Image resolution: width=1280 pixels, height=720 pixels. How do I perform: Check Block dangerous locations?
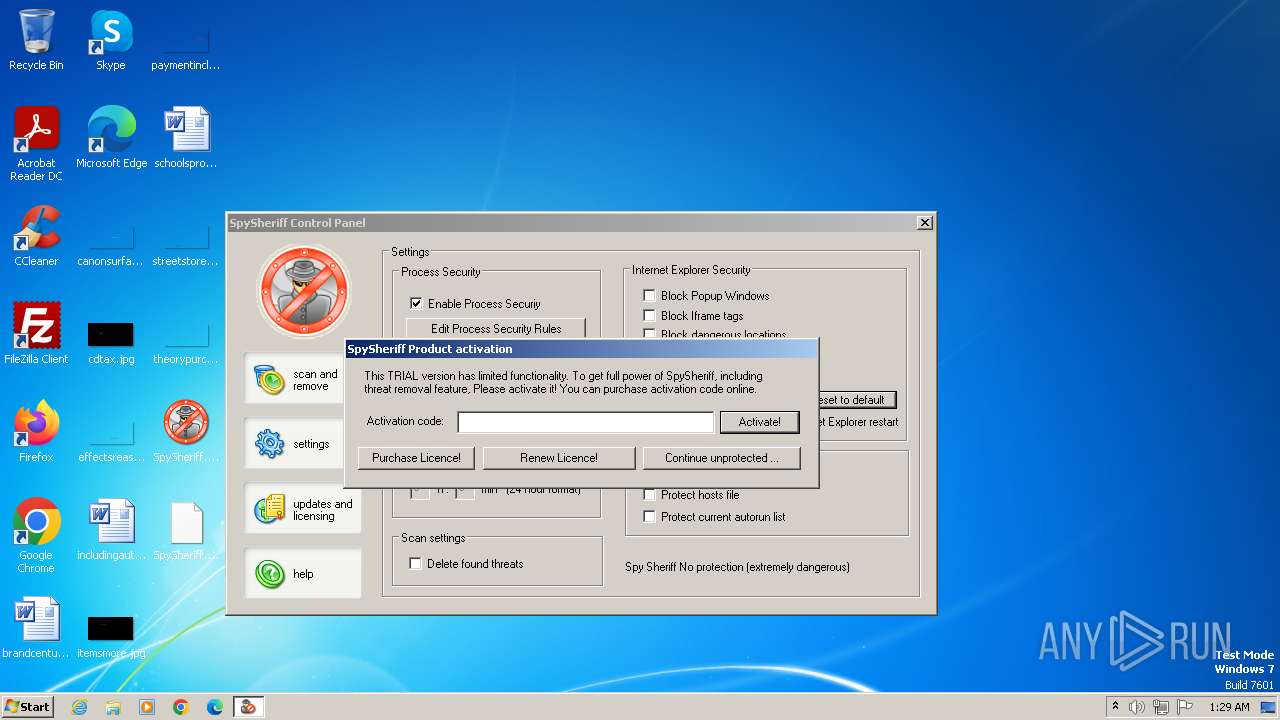[x=649, y=334]
